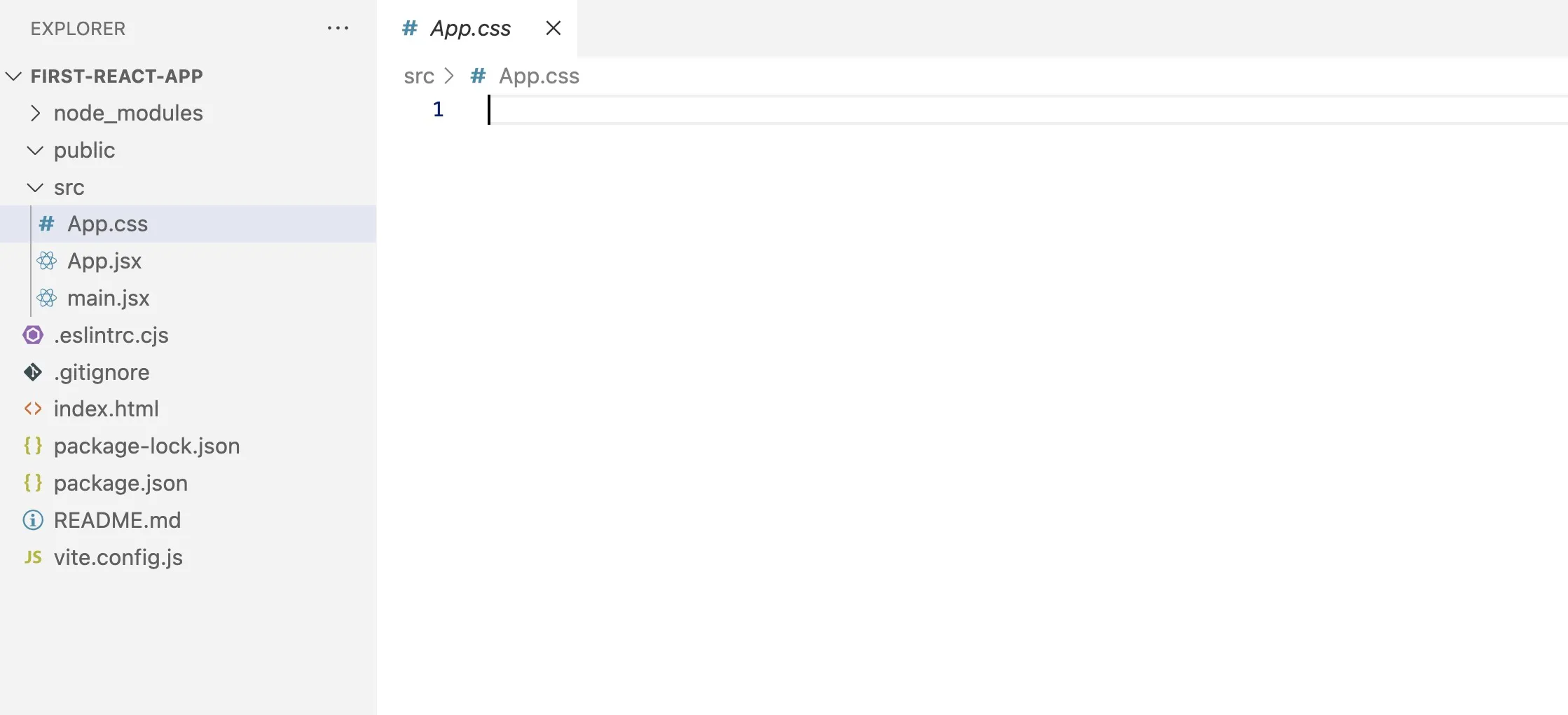Image resolution: width=1568 pixels, height=715 pixels.
Task: Collapse the FIRST-REACT-APP root folder
Action: [x=13, y=76]
